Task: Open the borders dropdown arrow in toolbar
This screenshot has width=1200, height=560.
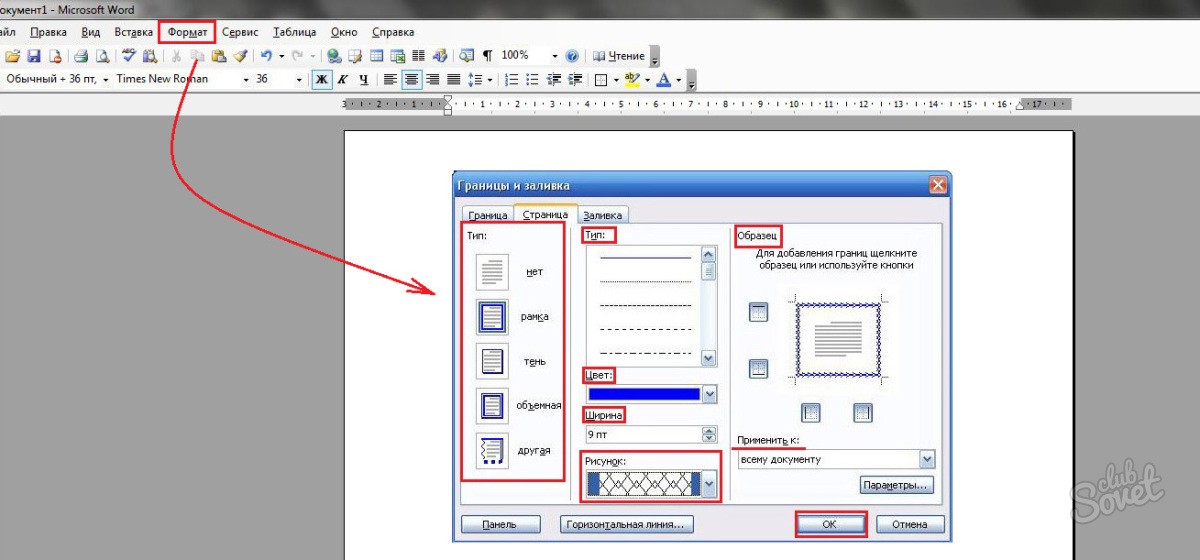Action: (x=616, y=79)
